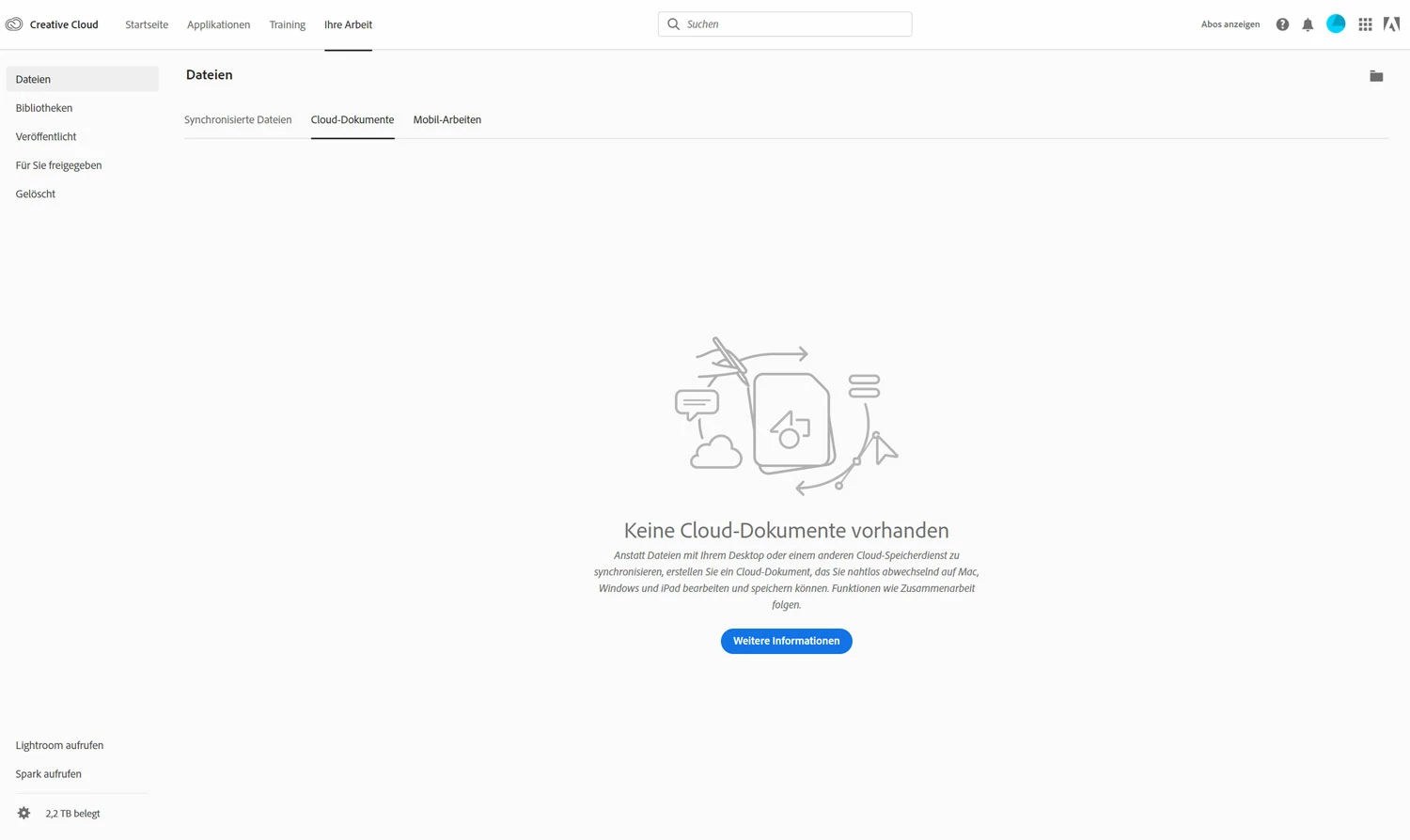The width and height of the screenshot is (1410, 840).
Task: Click the 2,2 TB belegt text
Action: tap(72, 814)
